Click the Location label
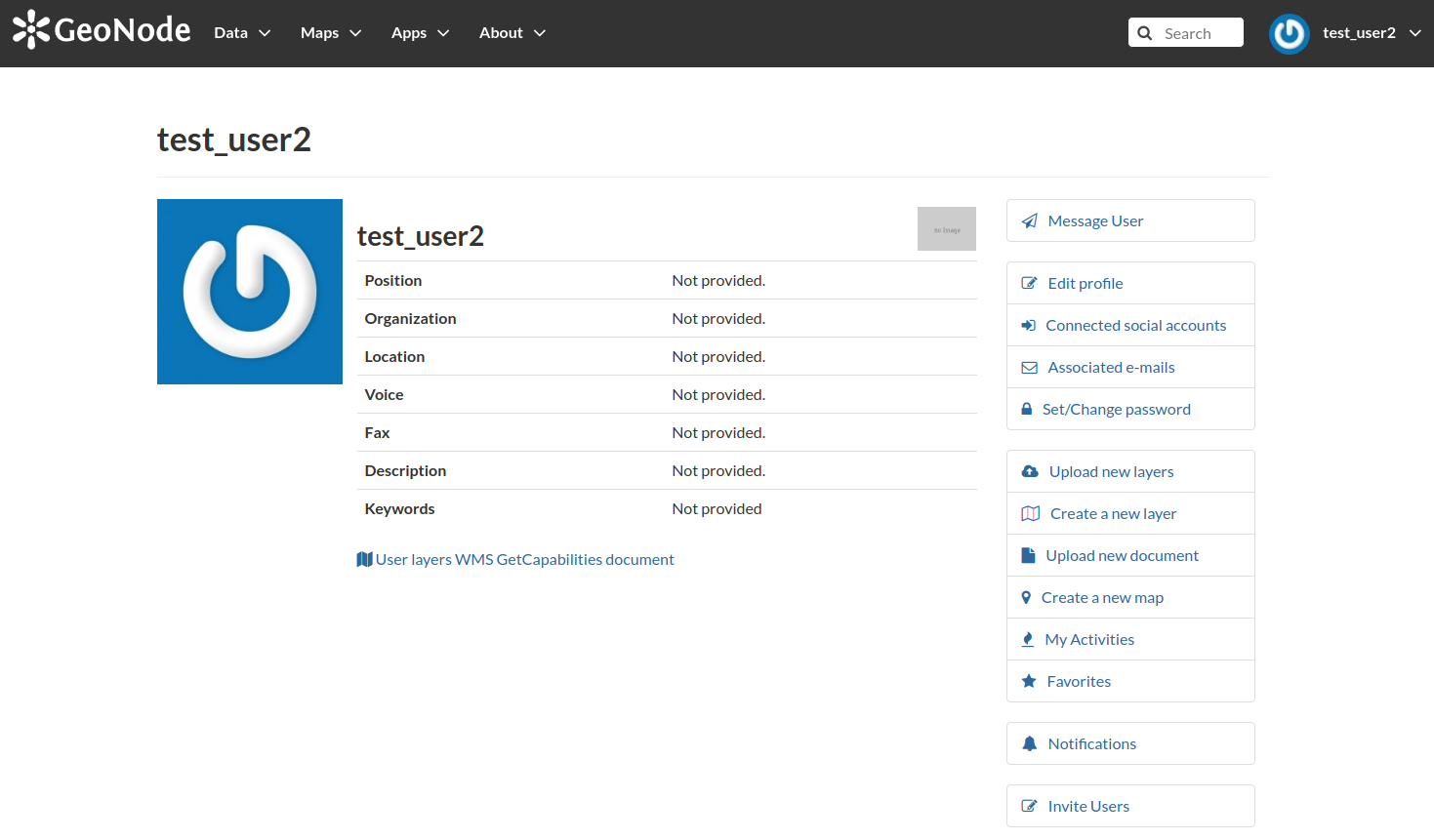The height and width of the screenshot is (840, 1434). click(394, 357)
